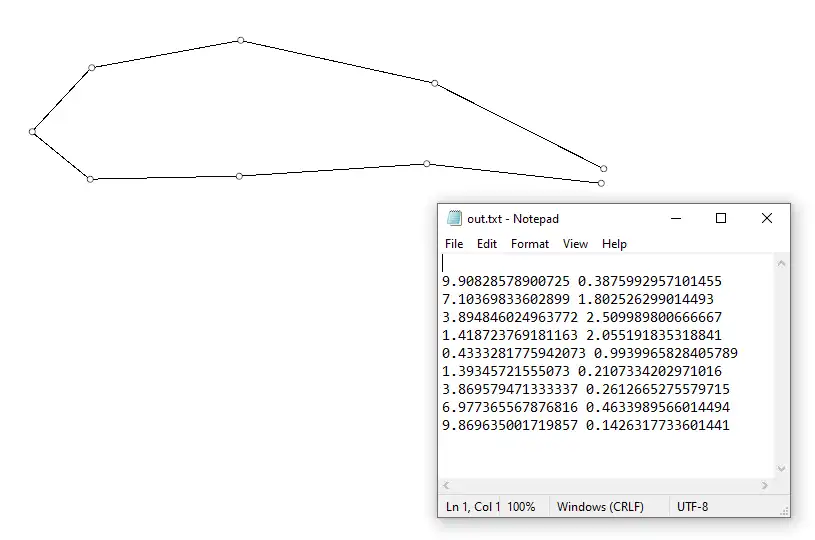This screenshot has width=815, height=540.
Task: Open the Format menu in Notepad
Action: (x=530, y=244)
